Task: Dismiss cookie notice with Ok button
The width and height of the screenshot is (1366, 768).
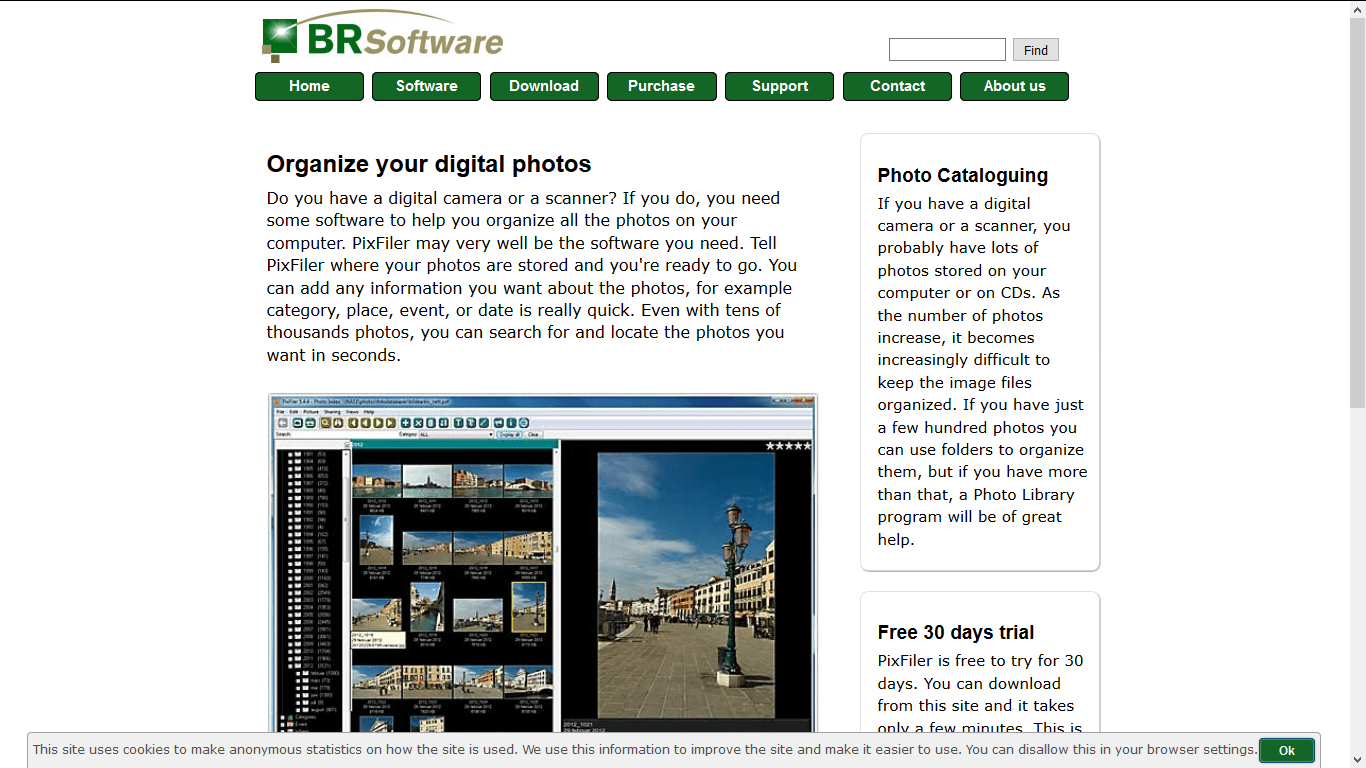Action: pyautogui.click(x=1287, y=750)
